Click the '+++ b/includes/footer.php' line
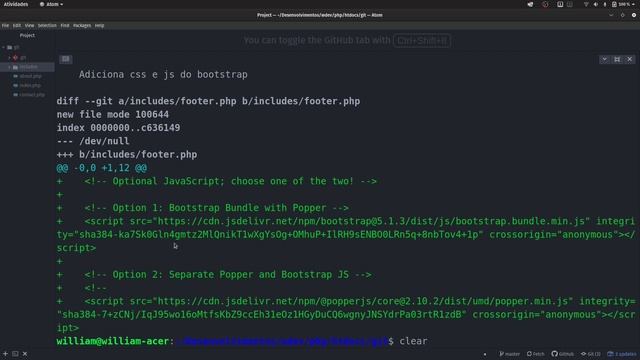The height and width of the screenshot is (360, 640). click(127, 155)
